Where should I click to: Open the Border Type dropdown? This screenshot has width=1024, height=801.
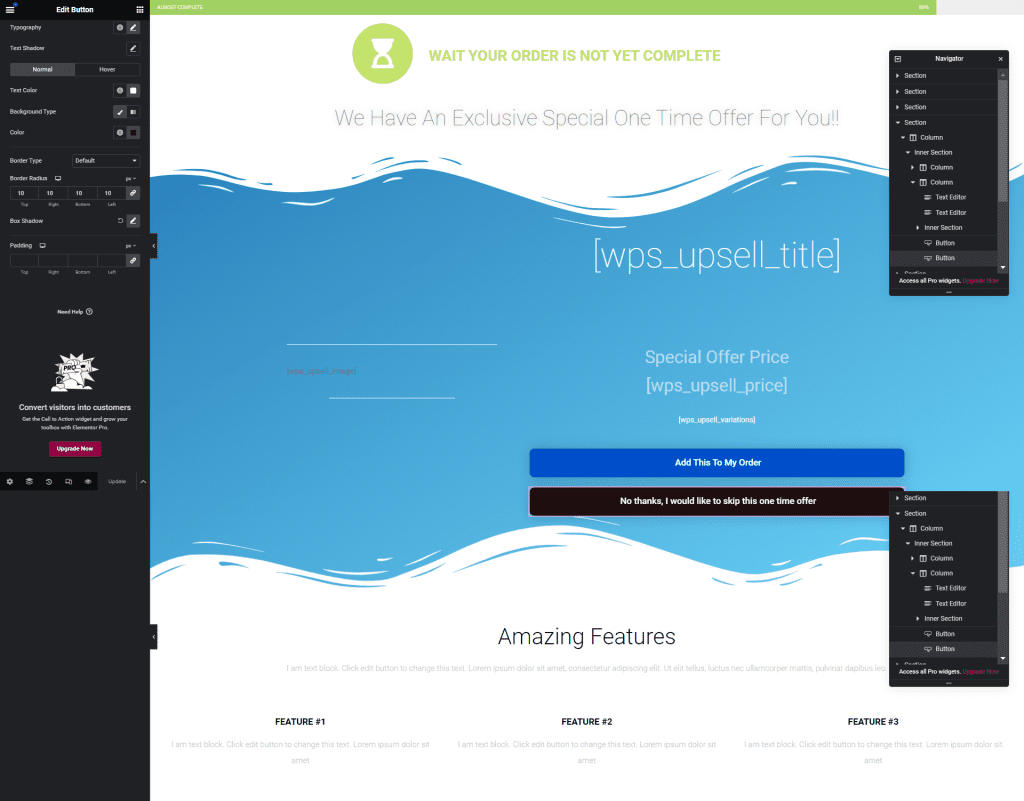coord(106,159)
